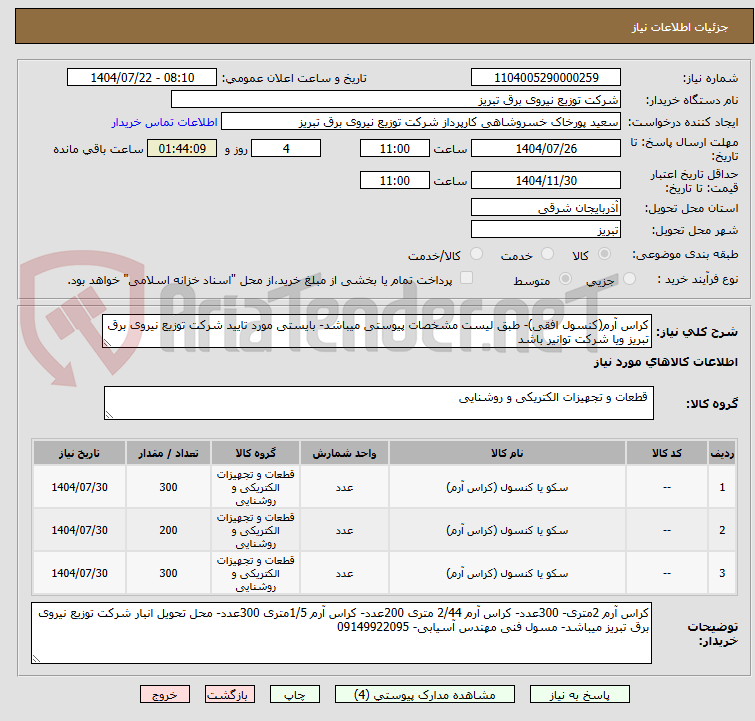Viewport: 755px width, 721px height.
Task: Click the deadline time field 11:00 beside 1404/07/26
Action: [x=394, y=148]
